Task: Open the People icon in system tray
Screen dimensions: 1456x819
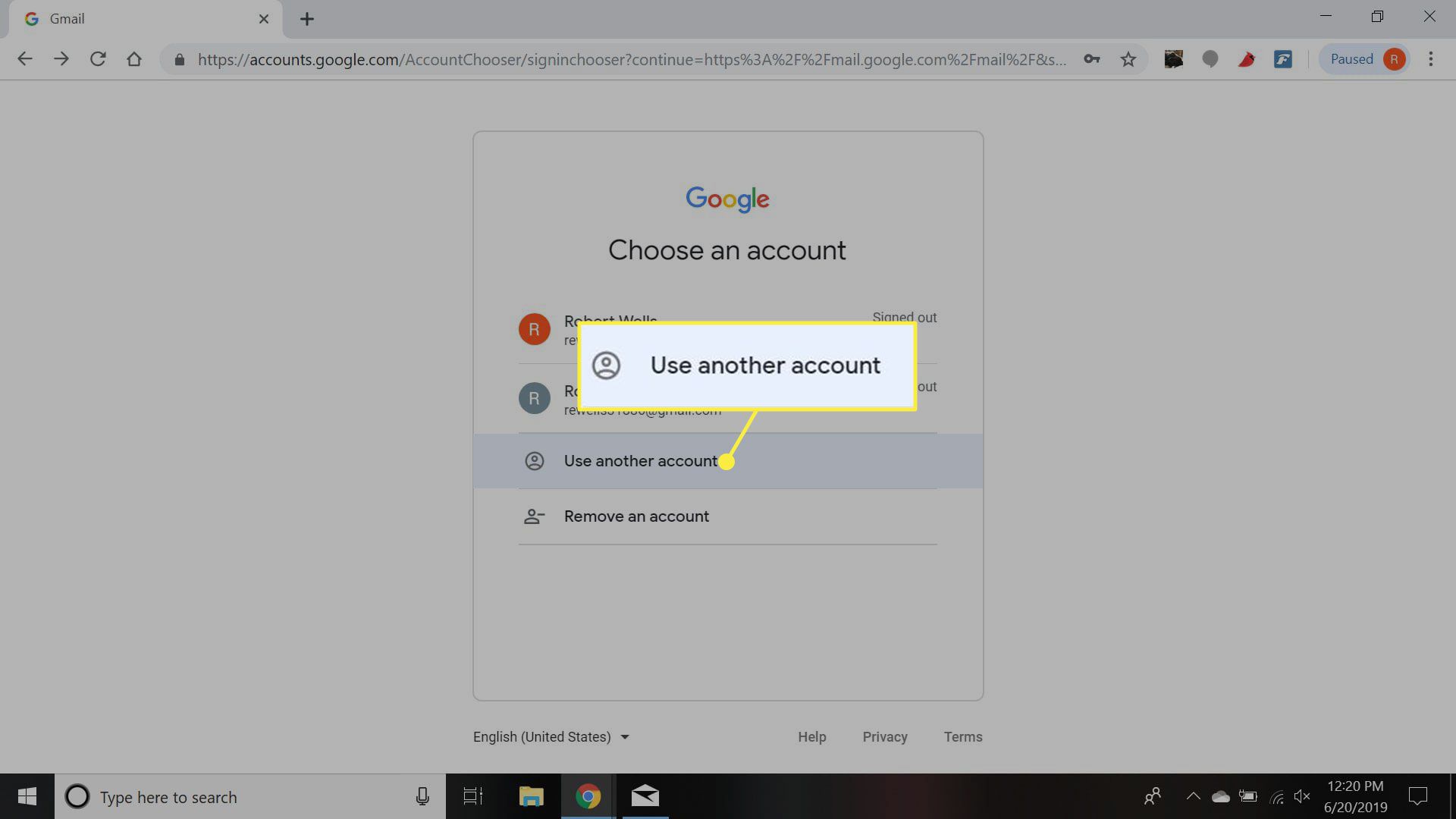Action: (x=1153, y=796)
